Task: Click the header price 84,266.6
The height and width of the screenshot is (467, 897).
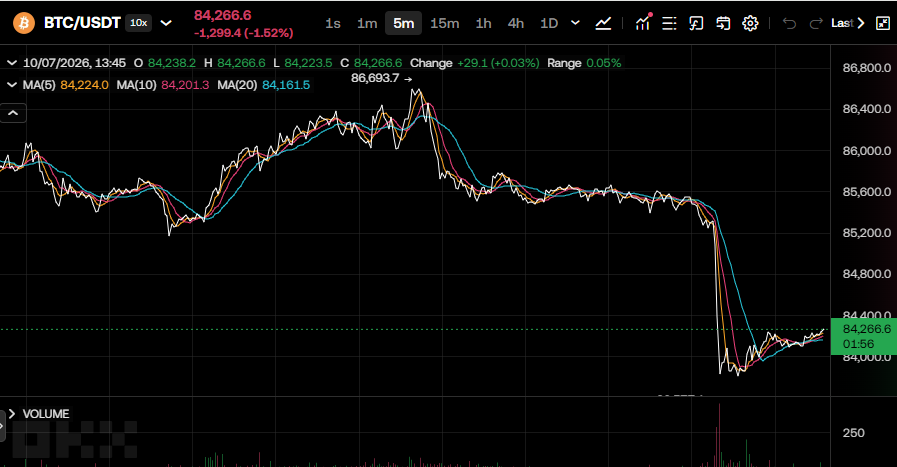Action: pyautogui.click(x=223, y=15)
